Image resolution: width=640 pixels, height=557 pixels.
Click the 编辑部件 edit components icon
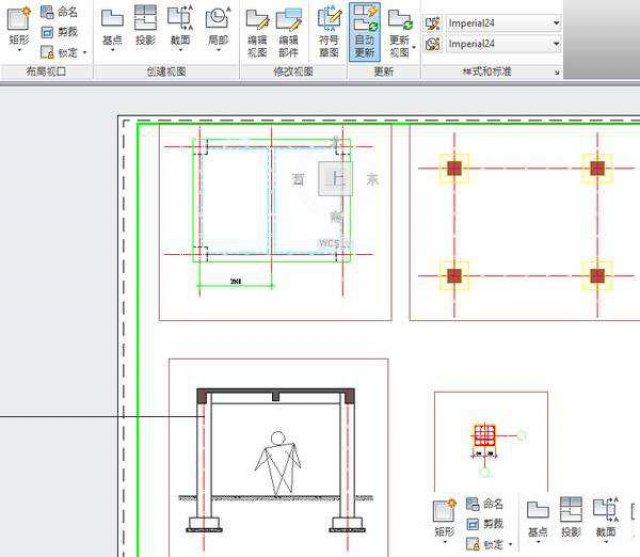(x=289, y=30)
